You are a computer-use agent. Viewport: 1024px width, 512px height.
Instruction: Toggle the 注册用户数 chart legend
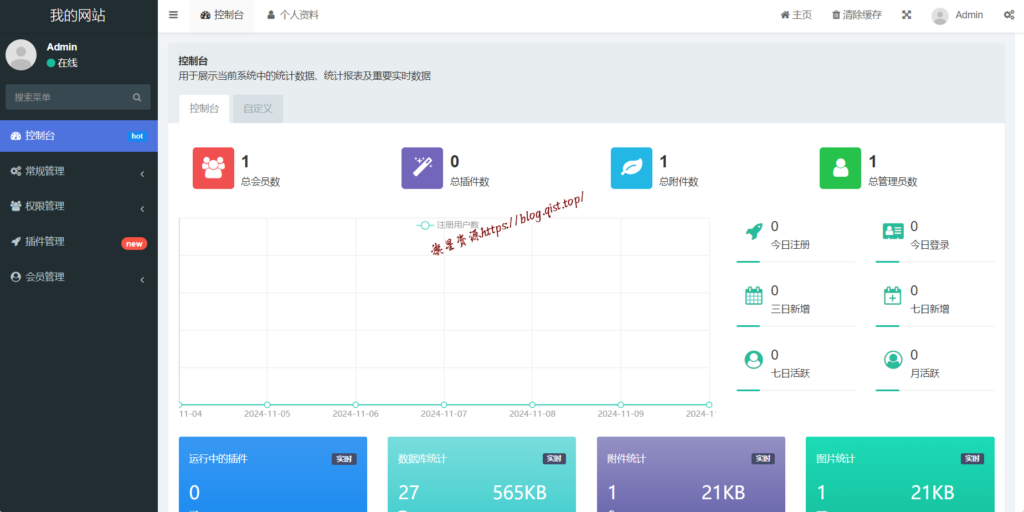(448, 225)
